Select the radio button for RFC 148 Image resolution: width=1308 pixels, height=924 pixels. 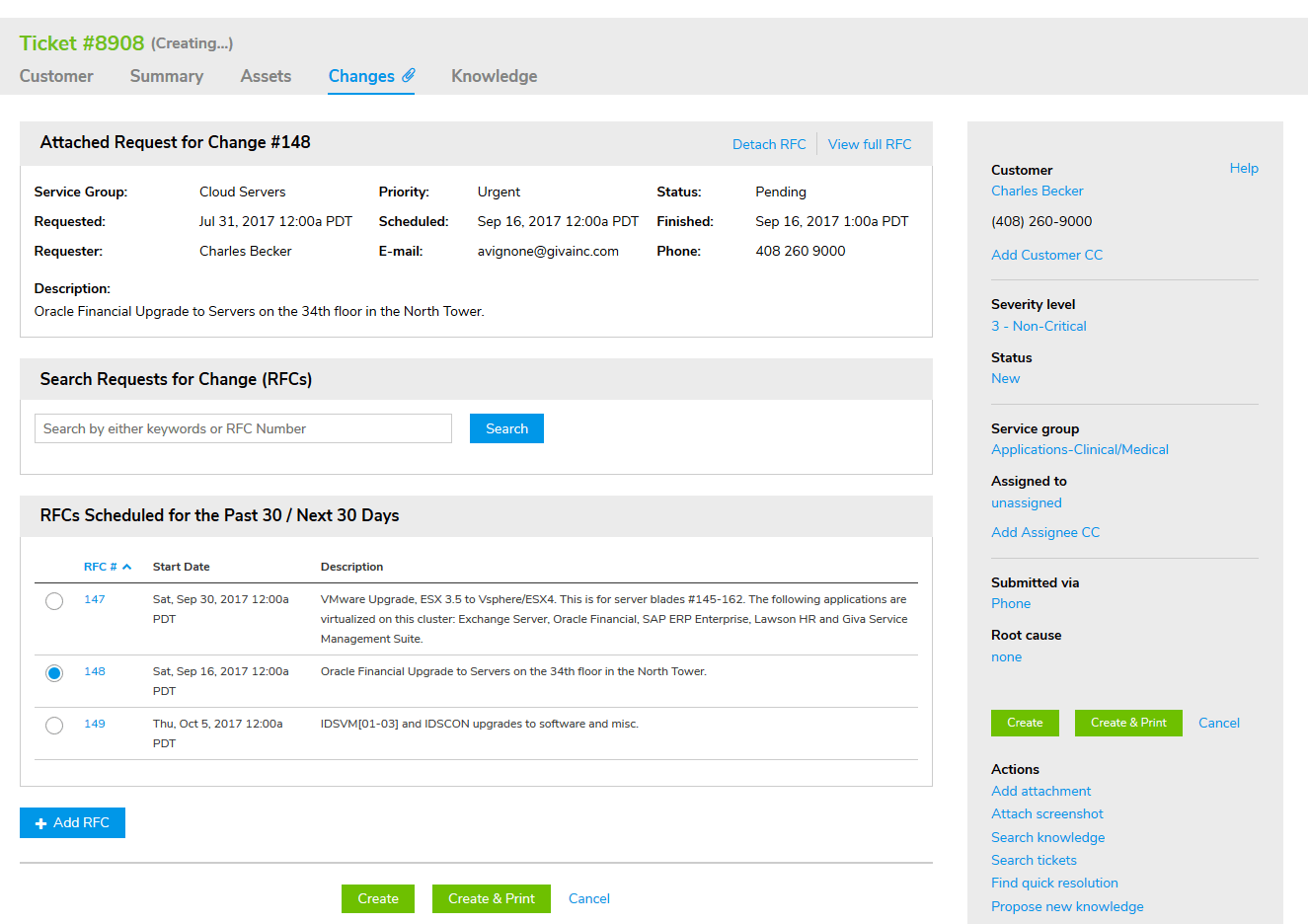point(54,673)
